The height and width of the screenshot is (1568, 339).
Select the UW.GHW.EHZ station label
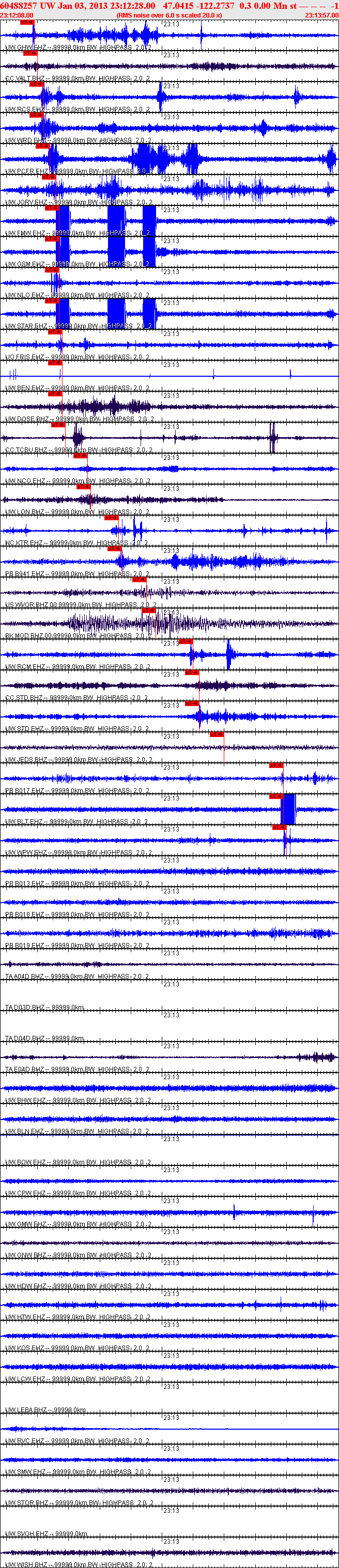[x=78, y=47]
